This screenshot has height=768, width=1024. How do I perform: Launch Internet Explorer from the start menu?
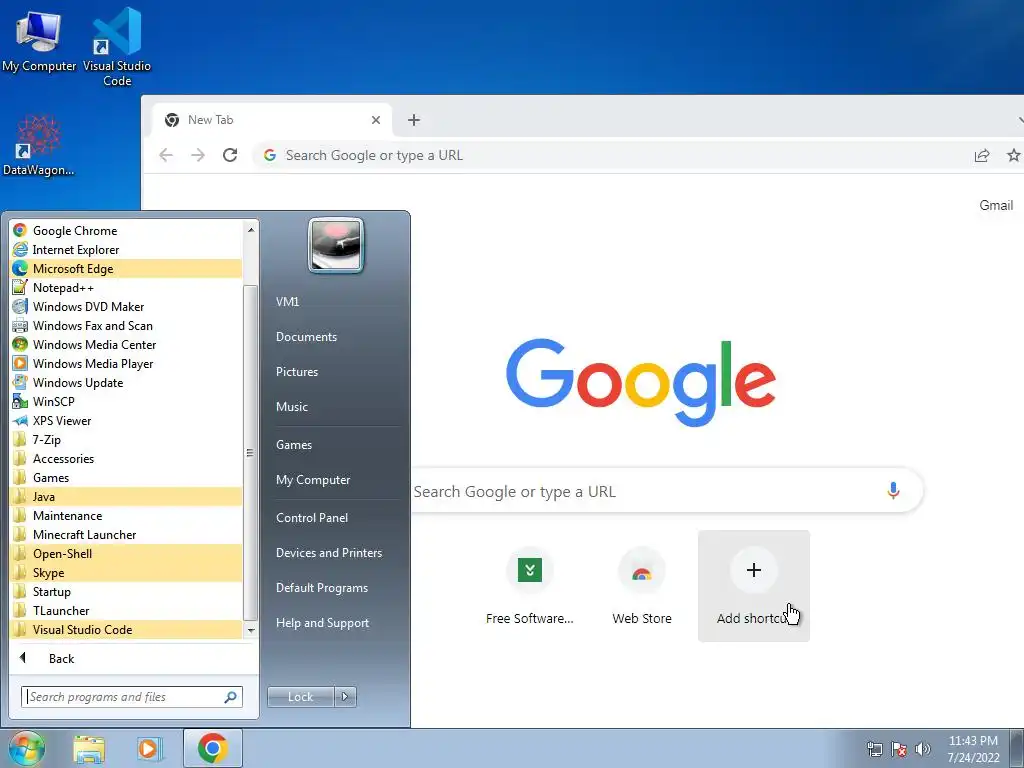126,249
